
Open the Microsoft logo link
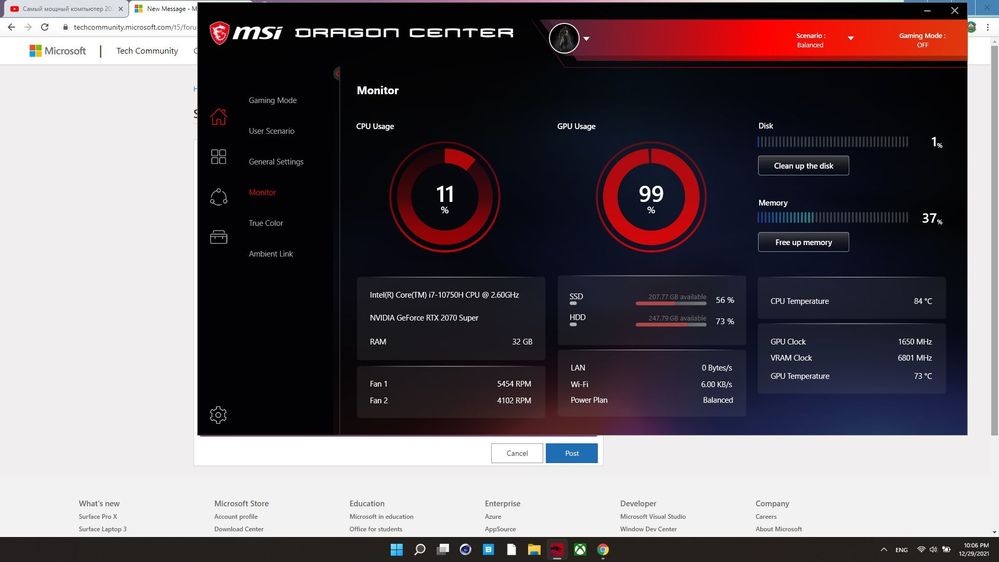click(x=57, y=50)
